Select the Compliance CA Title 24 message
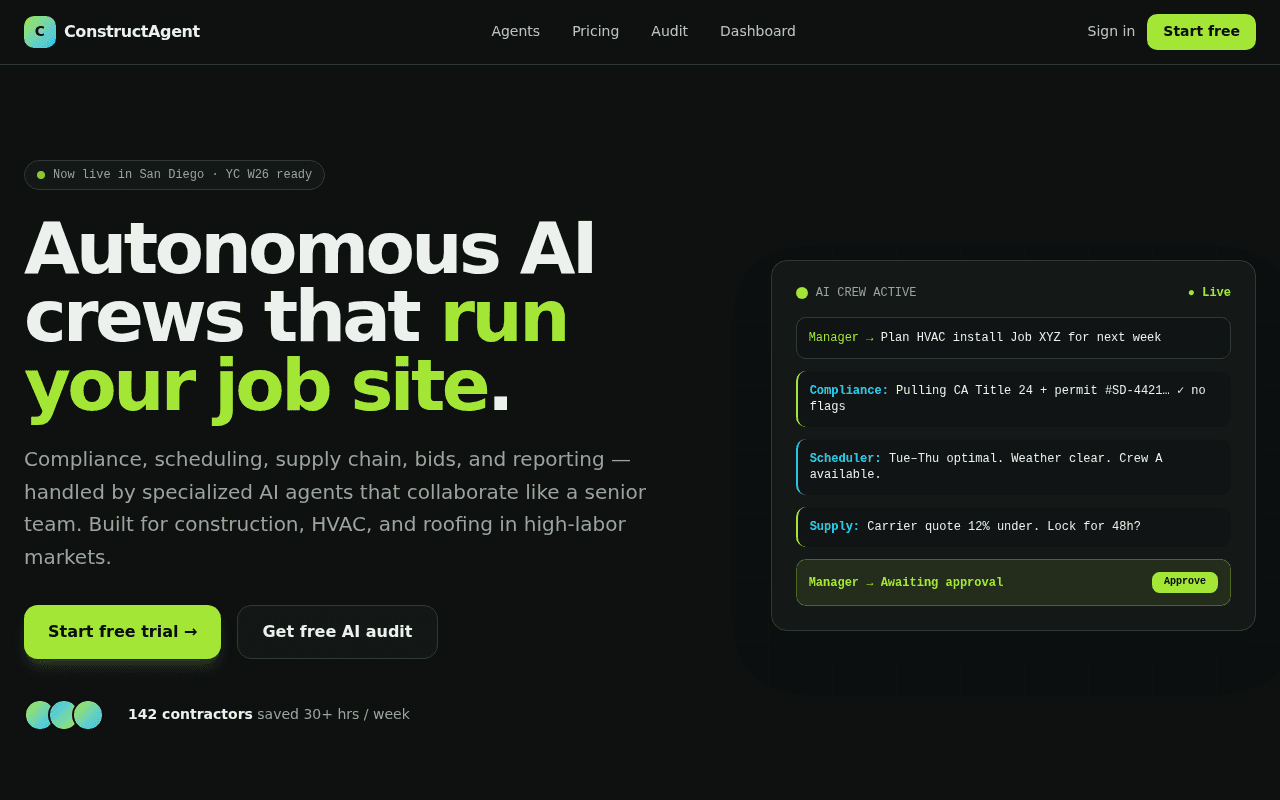 coord(1013,399)
